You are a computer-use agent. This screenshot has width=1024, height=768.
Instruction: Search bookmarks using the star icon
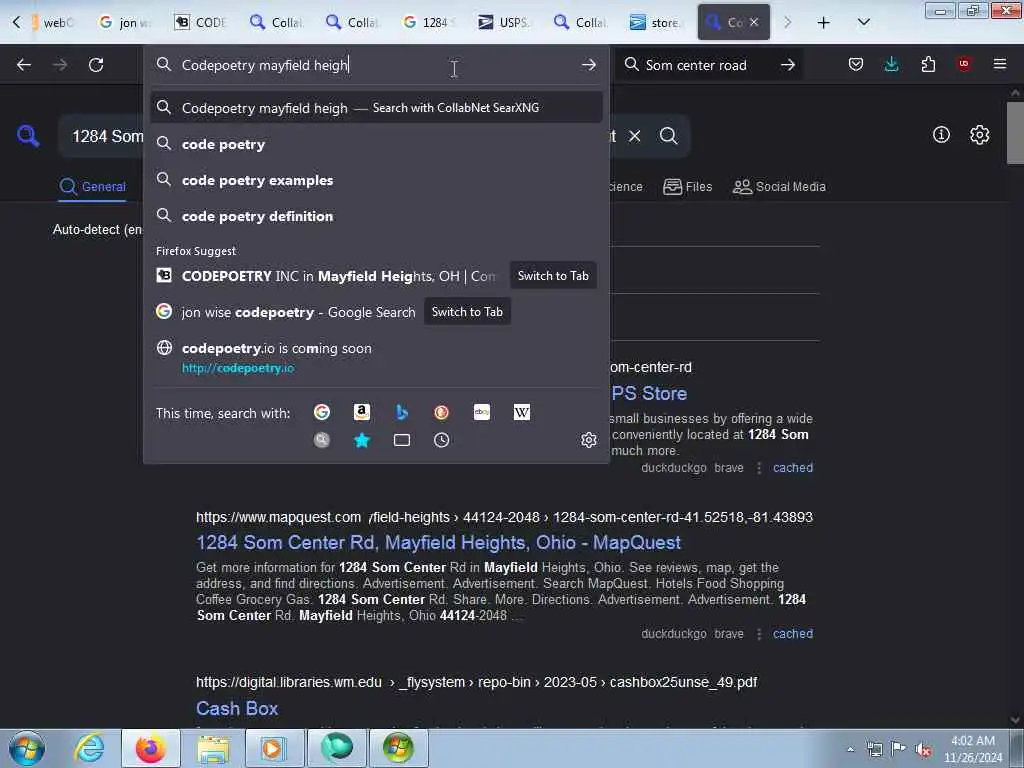pos(362,440)
